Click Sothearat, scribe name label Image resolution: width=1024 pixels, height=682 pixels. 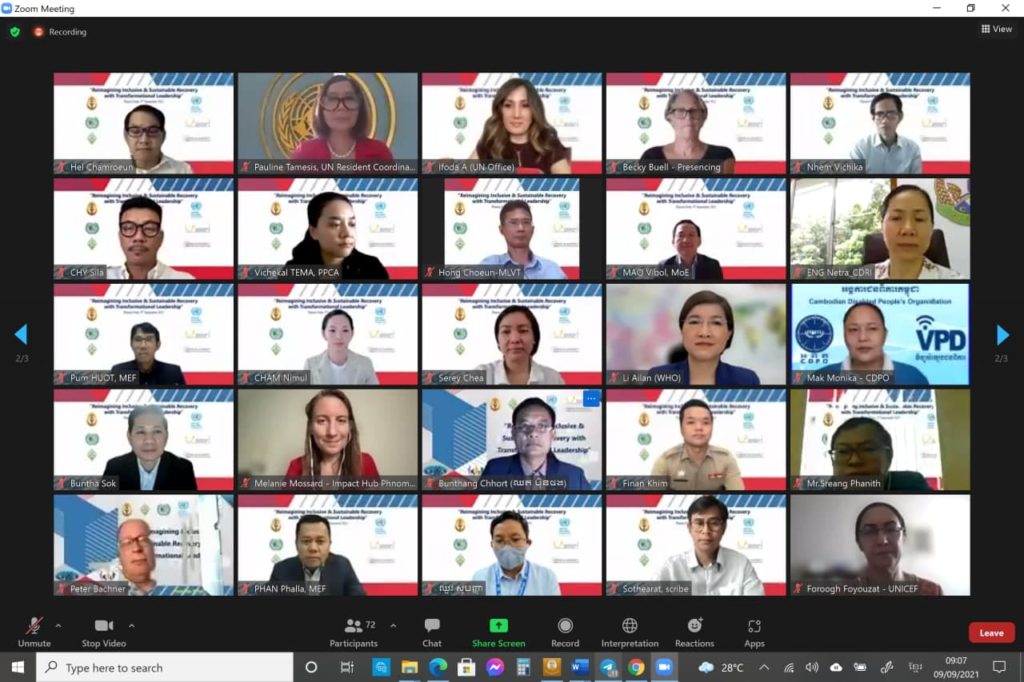655,589
